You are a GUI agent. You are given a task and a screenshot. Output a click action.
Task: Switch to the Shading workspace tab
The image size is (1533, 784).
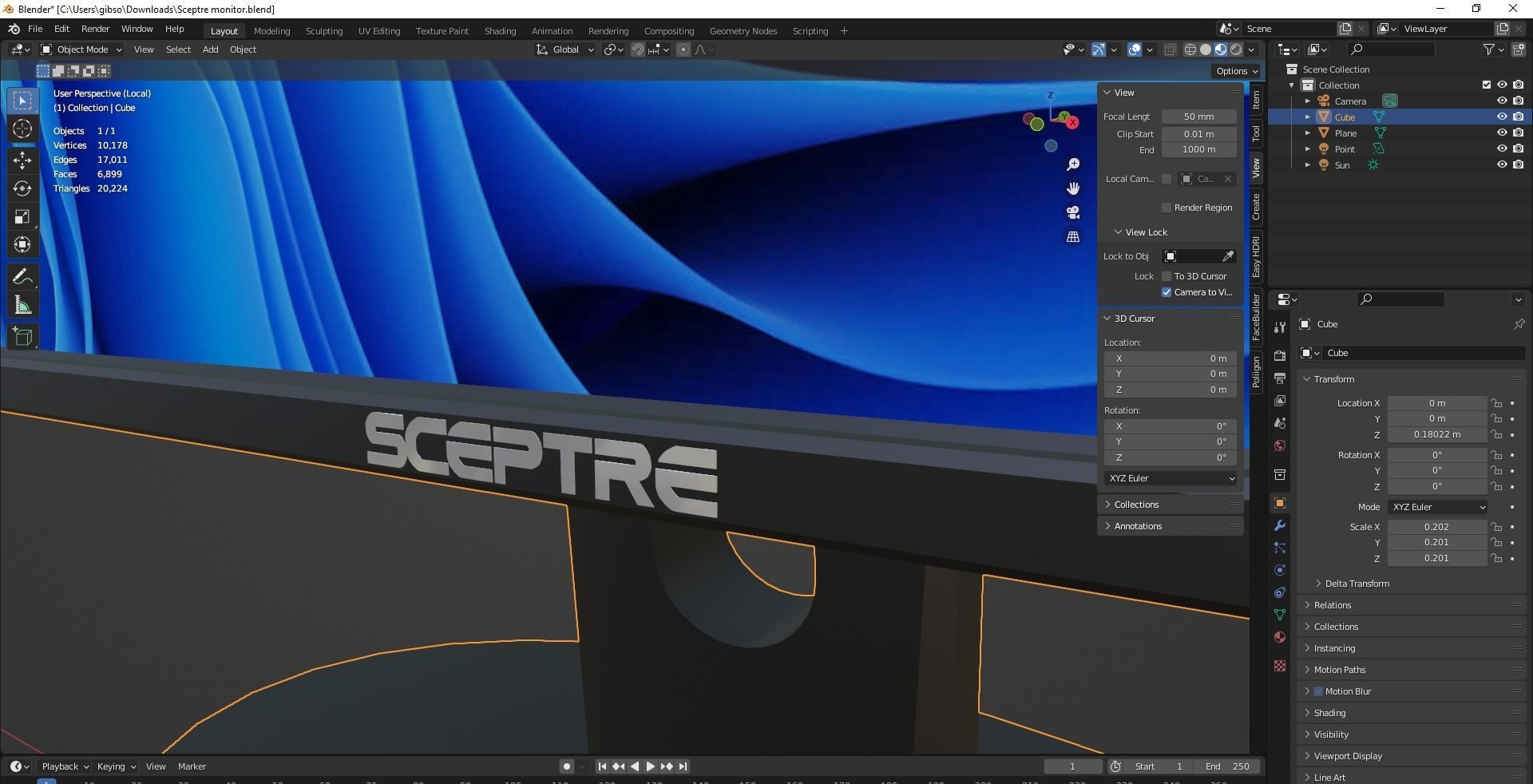point(500,31)
